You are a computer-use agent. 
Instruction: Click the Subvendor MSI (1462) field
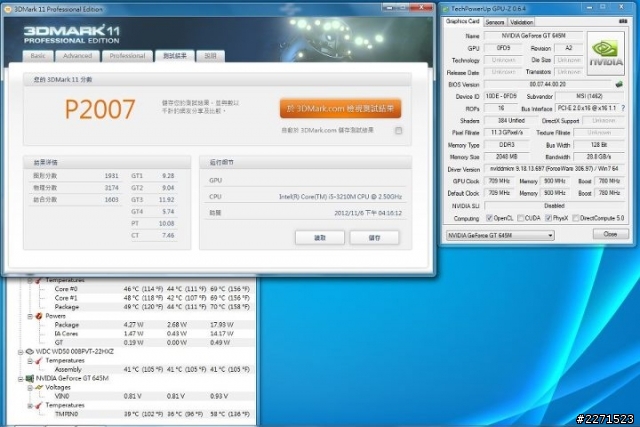pyautogui.click(x=590, y=96)
